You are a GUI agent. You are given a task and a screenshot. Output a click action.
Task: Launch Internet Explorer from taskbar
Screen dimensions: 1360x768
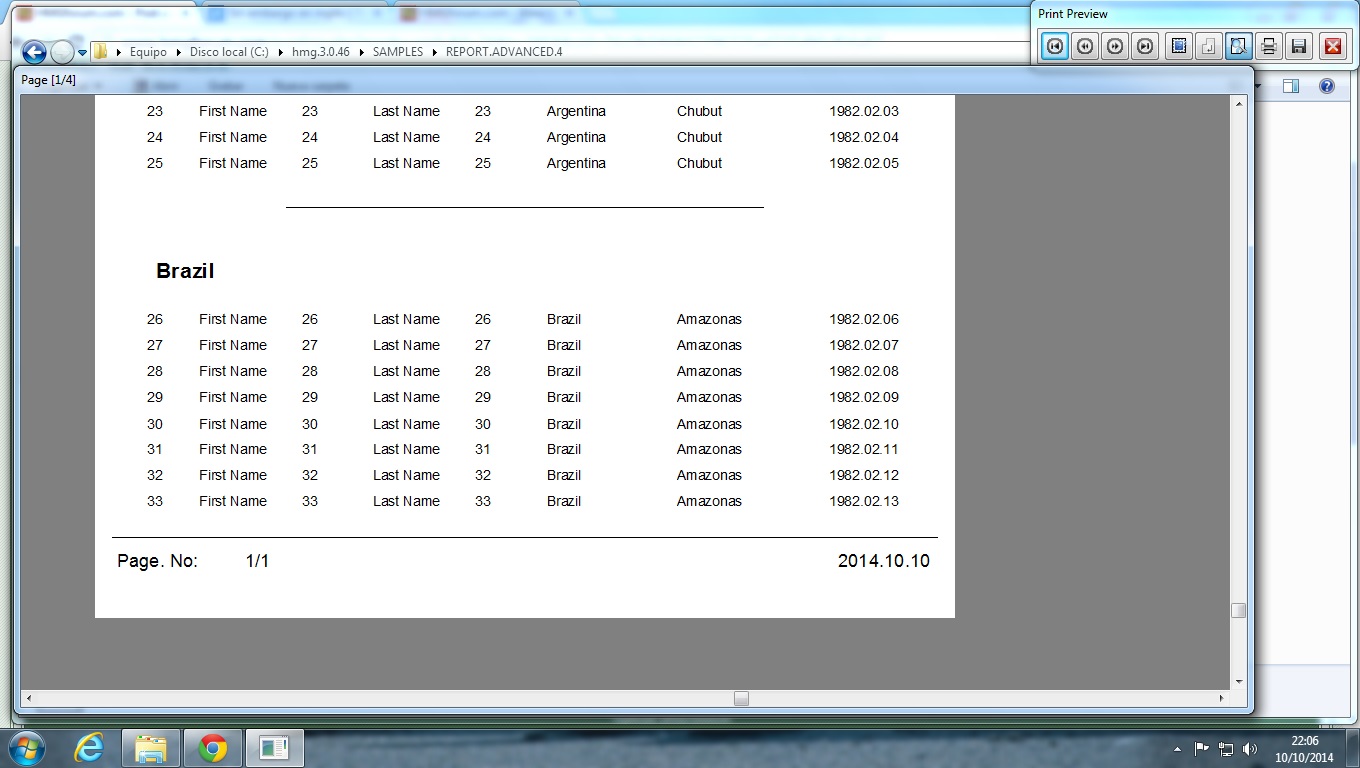coord(90,748)
